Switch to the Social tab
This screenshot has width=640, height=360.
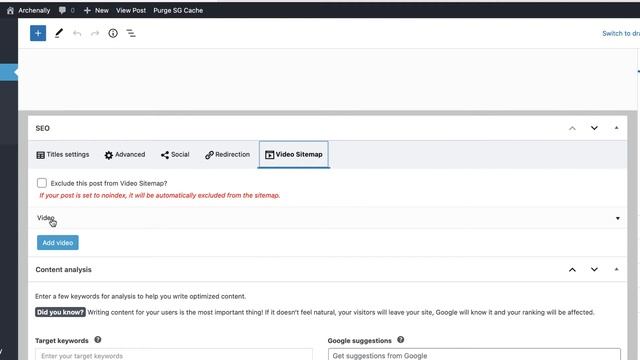(x=175, y=155)
